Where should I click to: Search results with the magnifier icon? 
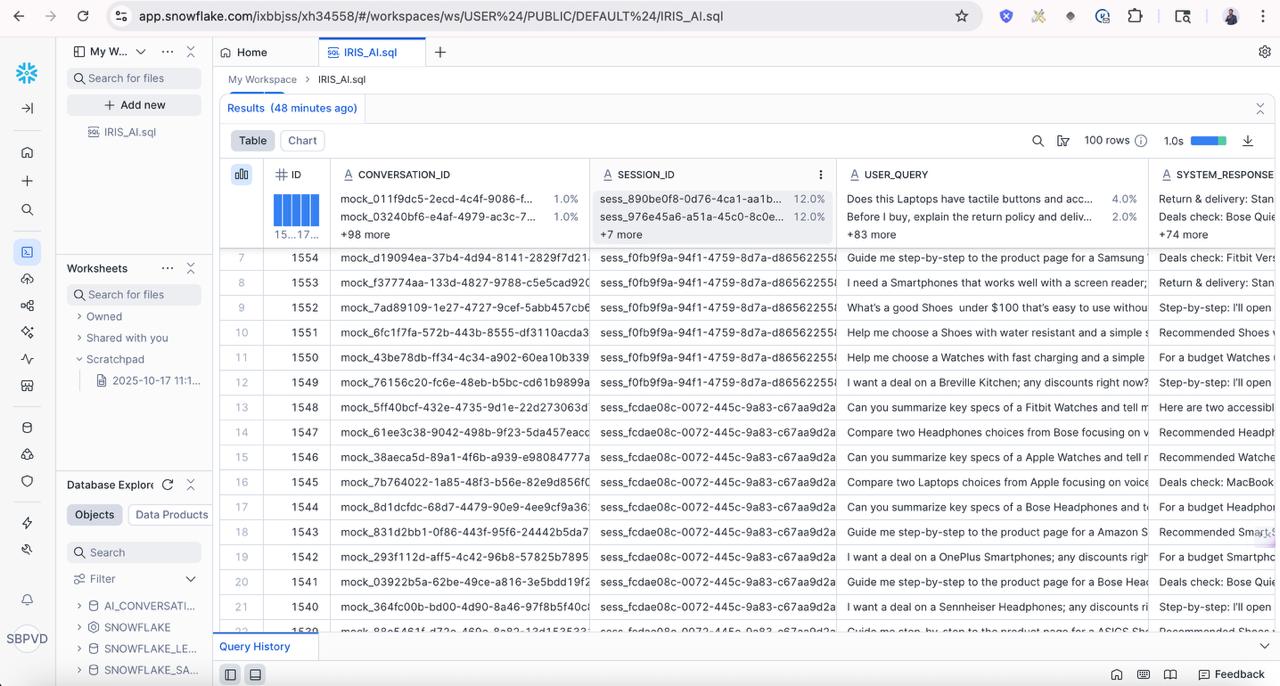point(1038,141)
